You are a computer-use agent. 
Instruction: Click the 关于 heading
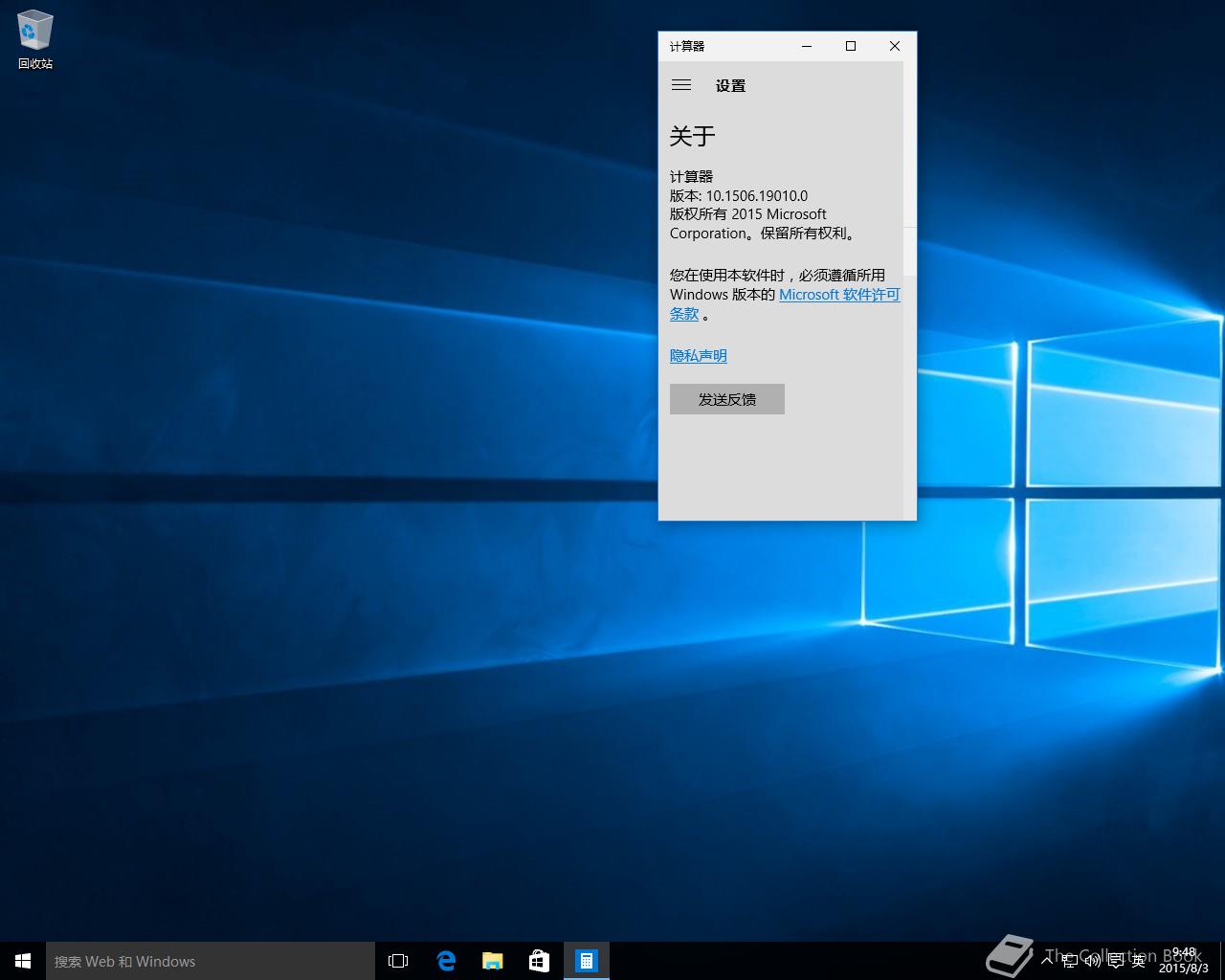tap(693, 136)
